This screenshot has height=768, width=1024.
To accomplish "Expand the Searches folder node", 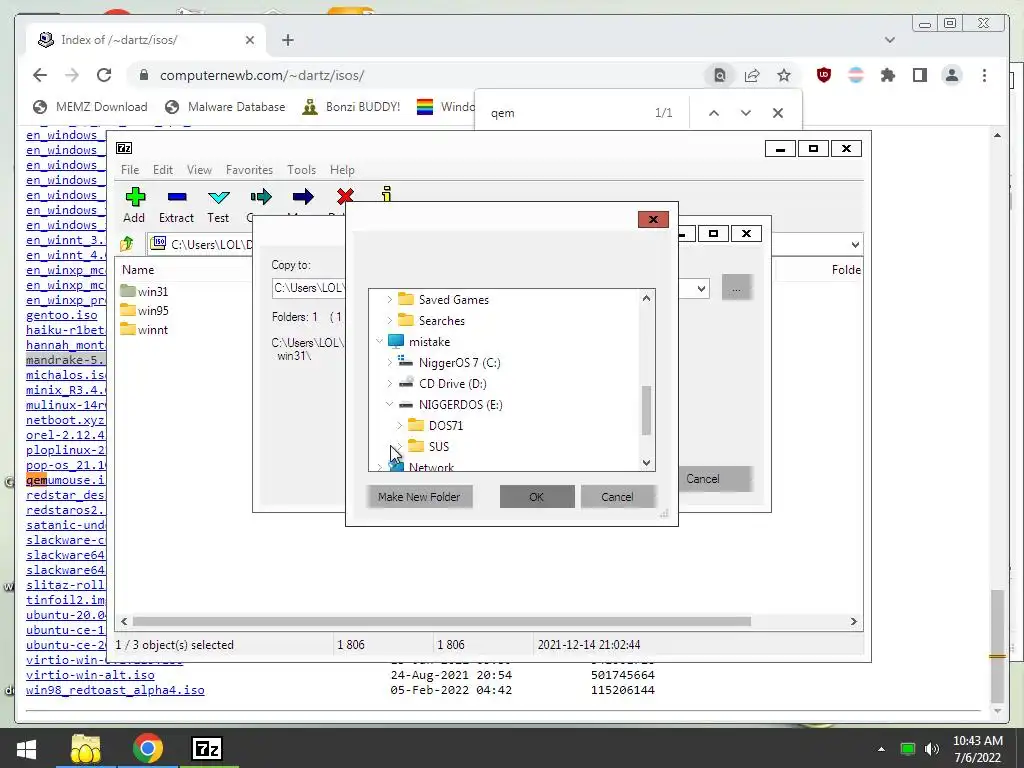I will (x=389, y=321).
